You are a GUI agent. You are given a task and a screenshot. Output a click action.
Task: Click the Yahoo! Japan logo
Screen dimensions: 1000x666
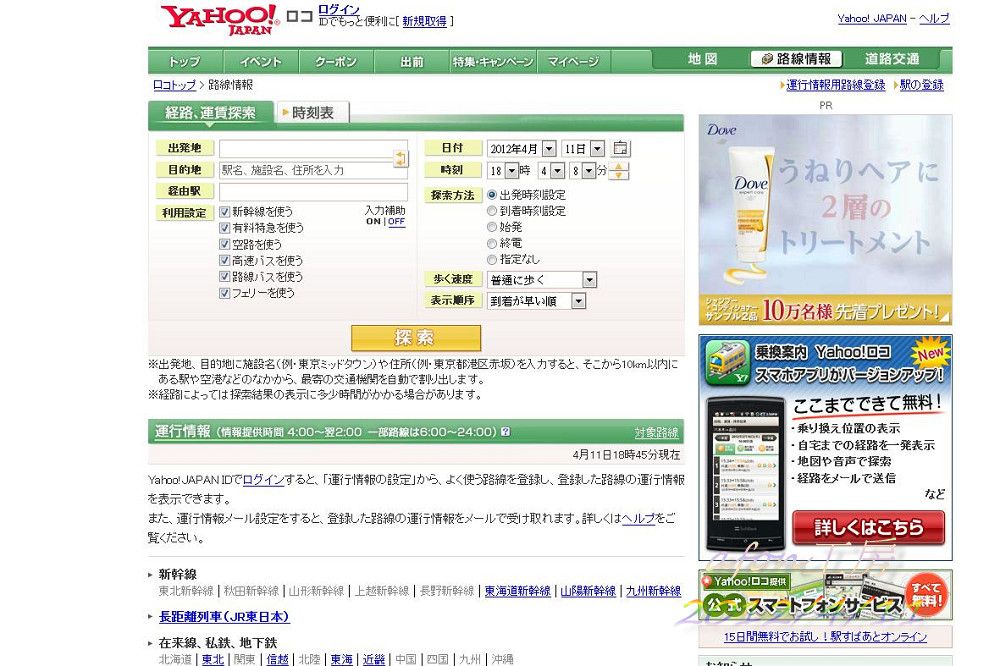[x=218, y=19]
